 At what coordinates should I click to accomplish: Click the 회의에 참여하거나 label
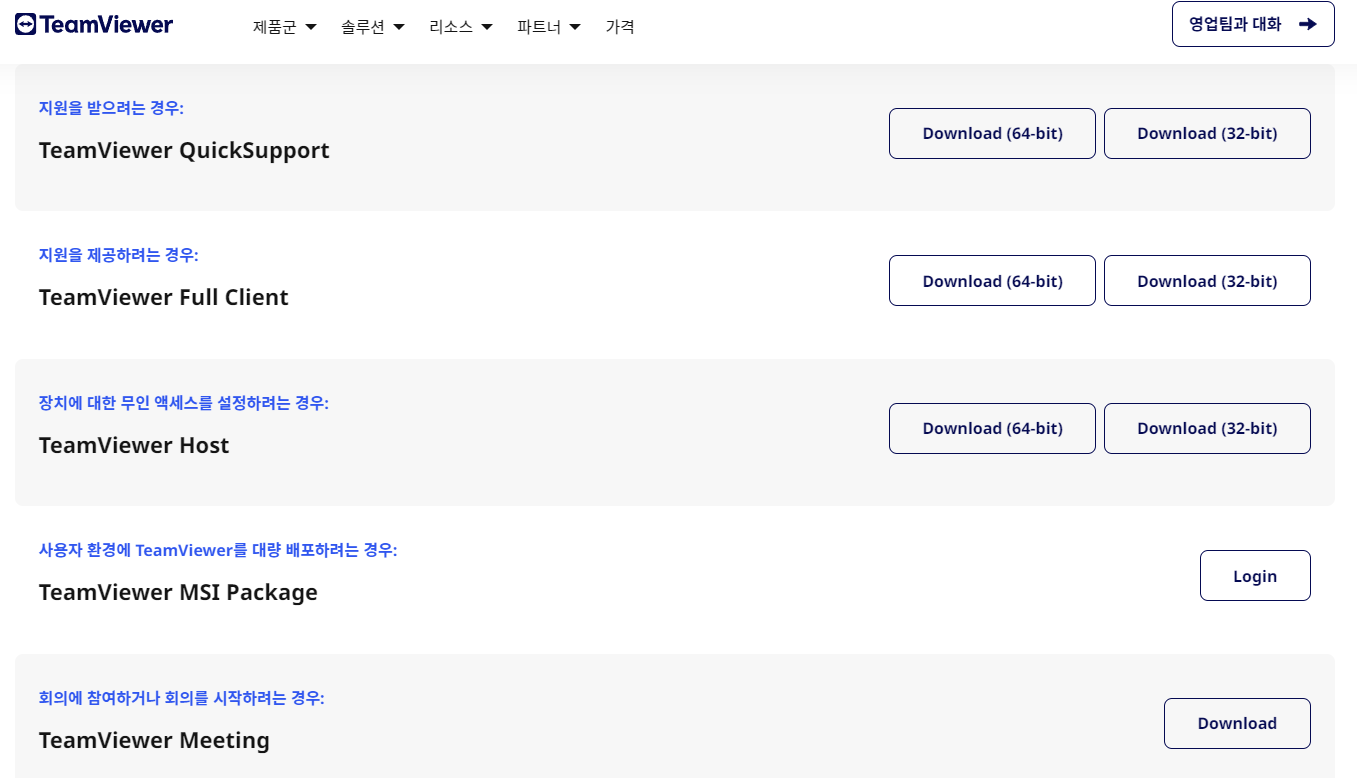click(182, 698)
